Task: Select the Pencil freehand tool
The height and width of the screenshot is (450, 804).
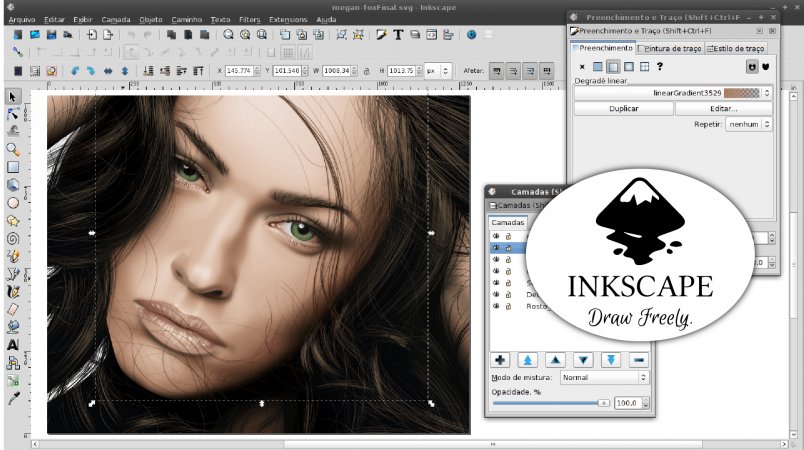Action: click(x=13, y=256)
